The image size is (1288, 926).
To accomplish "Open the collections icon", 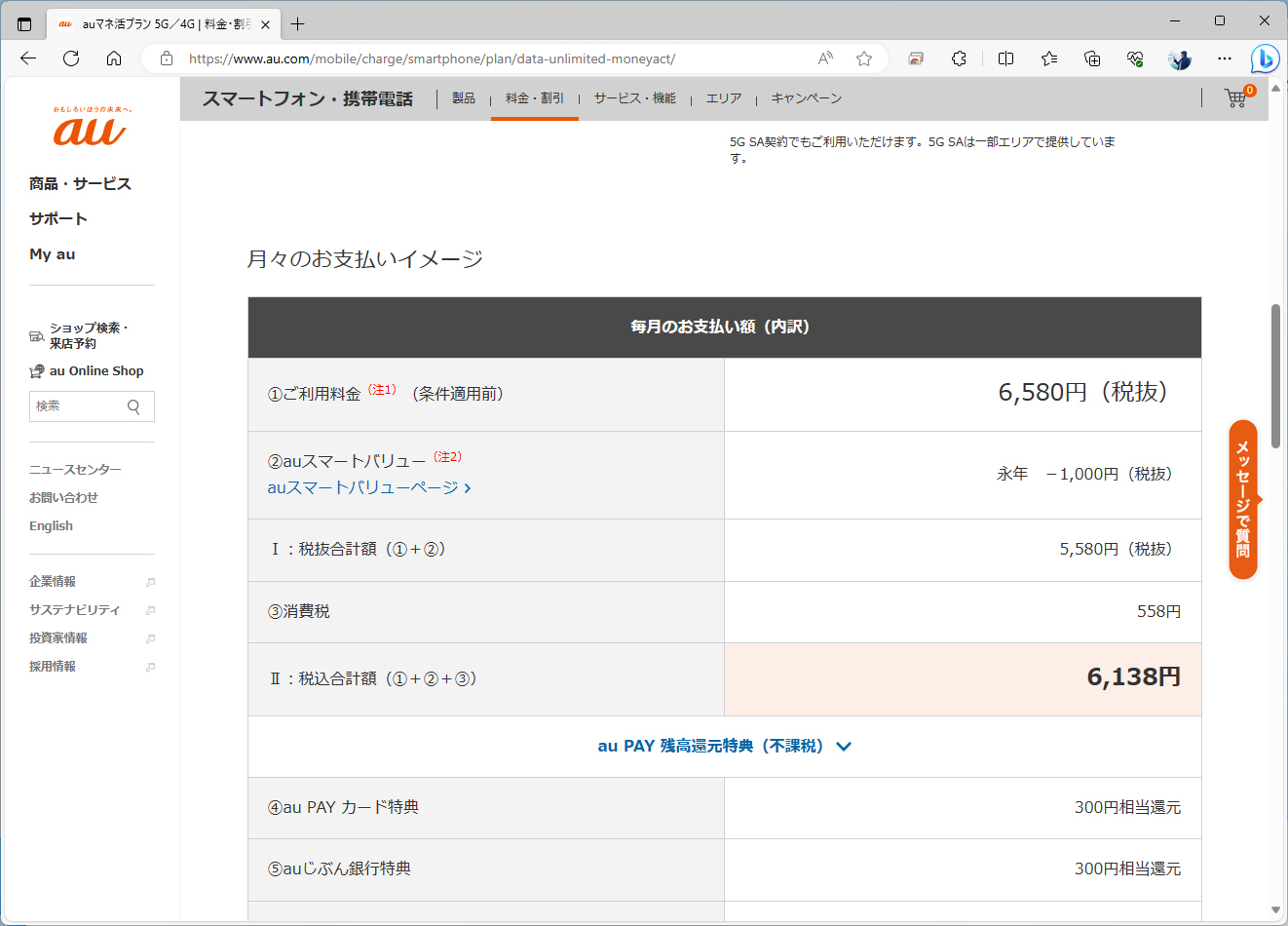I will (x=1092, y=58).
